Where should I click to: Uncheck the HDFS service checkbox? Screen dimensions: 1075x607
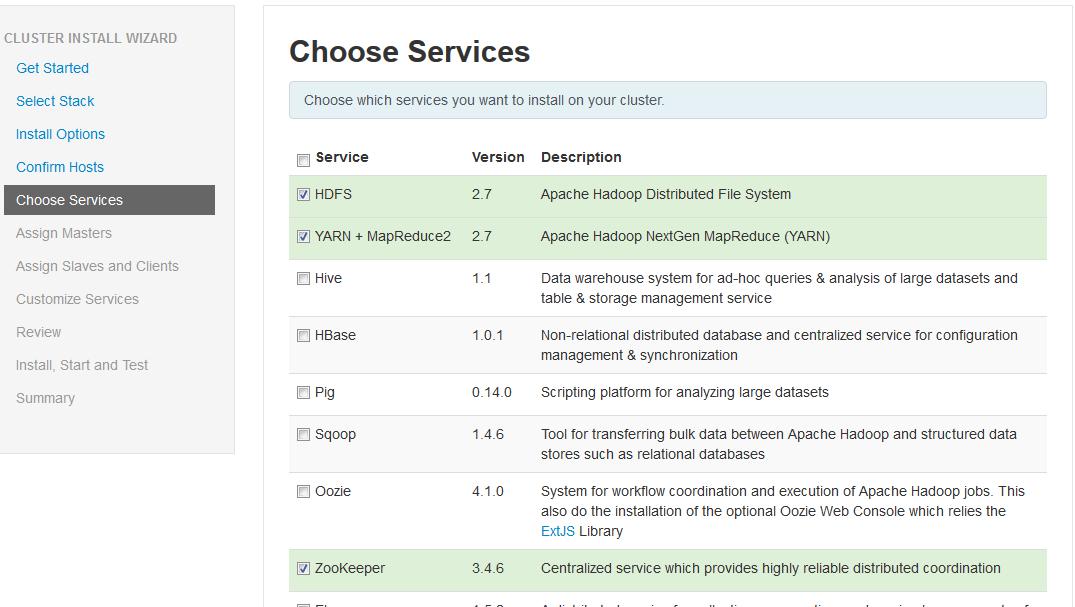coord(303,195)
